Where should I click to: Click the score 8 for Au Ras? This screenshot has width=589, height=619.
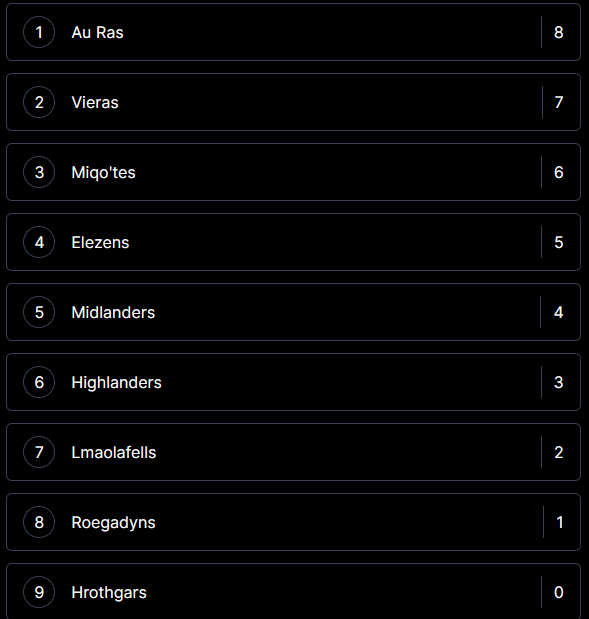click(559, 32)
